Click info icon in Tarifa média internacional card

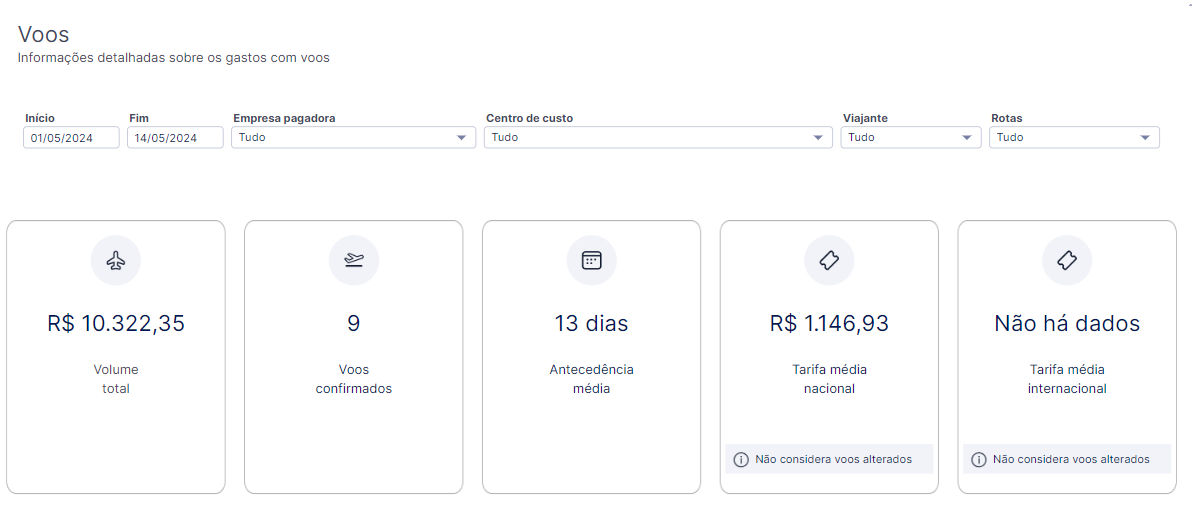click(978, 459)
